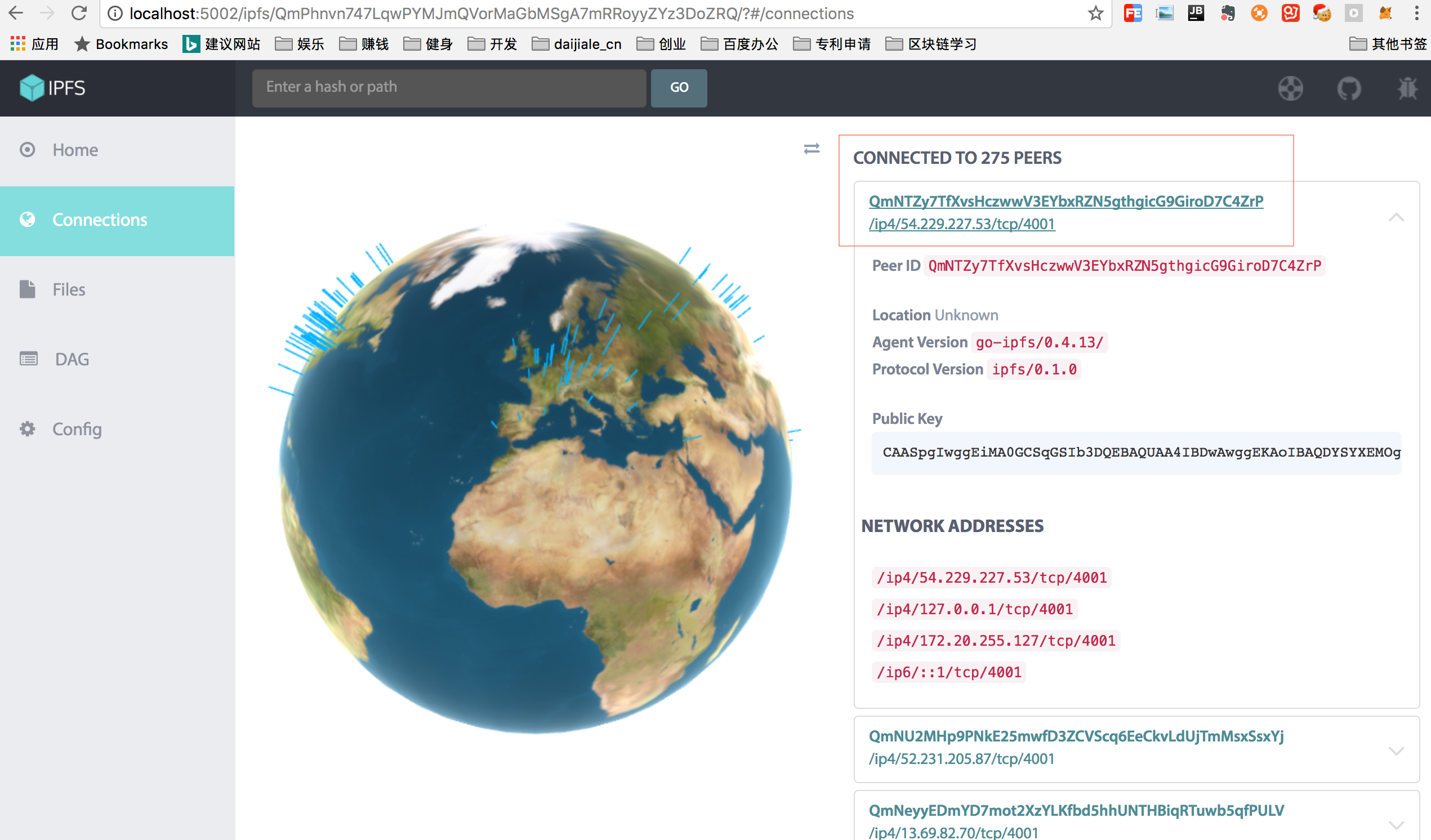1431x840 pixels.
Task: Bookmark page with the star icon
Action: [x=1095, y=13]
